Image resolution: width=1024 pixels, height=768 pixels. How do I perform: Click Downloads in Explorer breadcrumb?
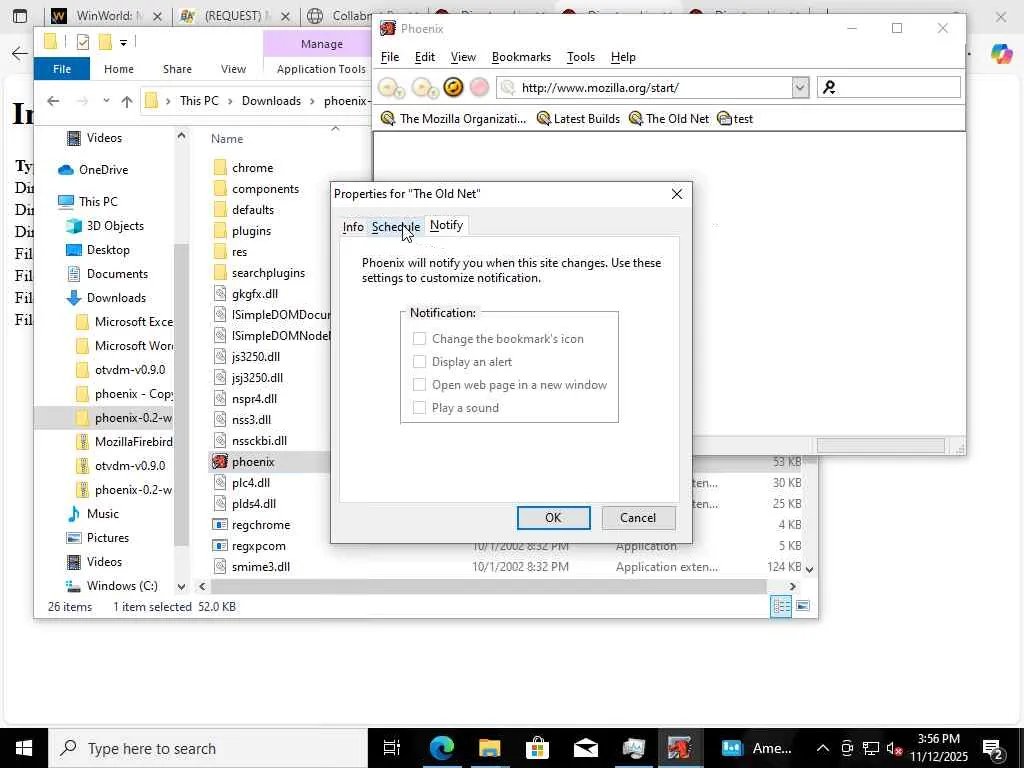pos(271,101)
